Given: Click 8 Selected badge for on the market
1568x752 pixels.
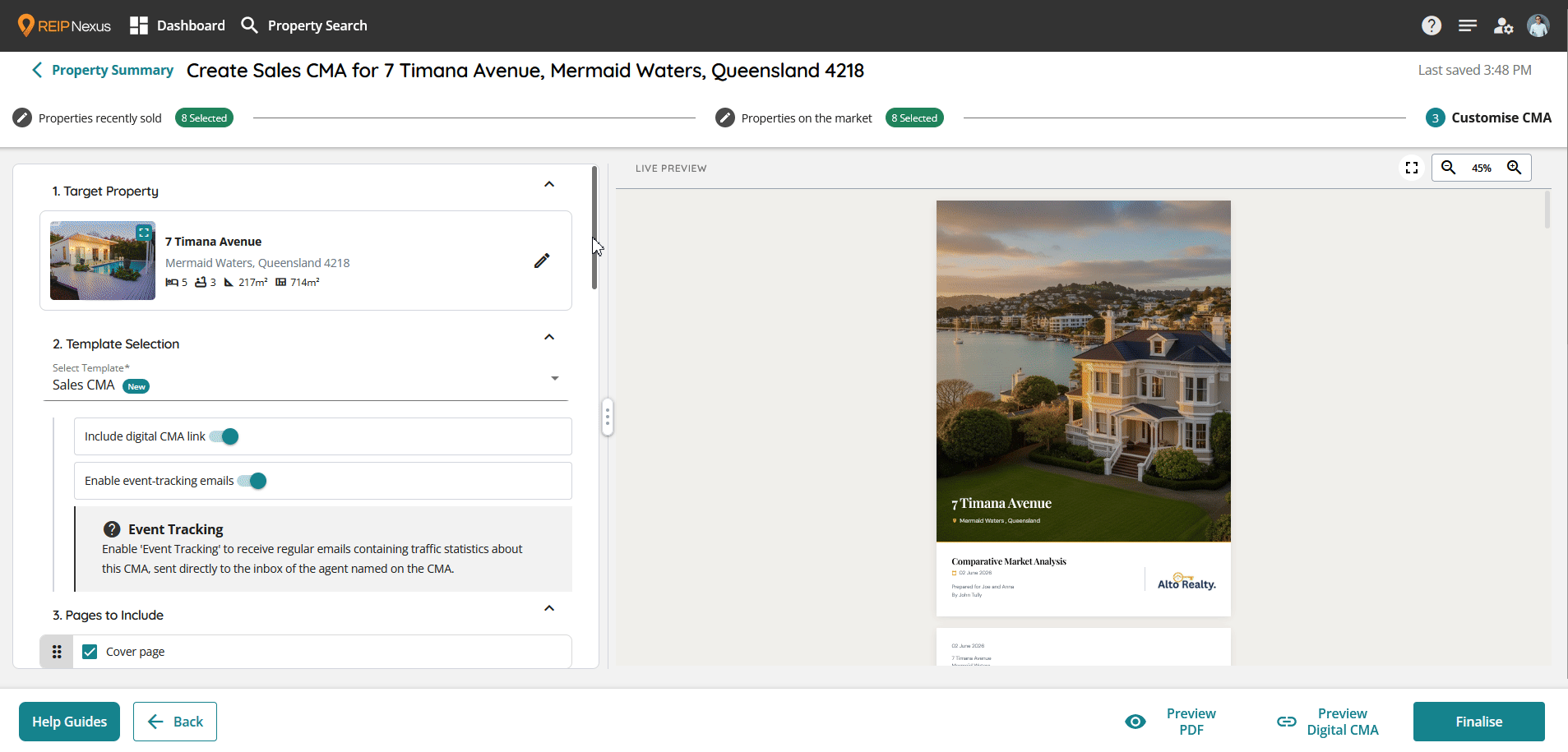Looking at the screenshot, I should tap(914, 118).
